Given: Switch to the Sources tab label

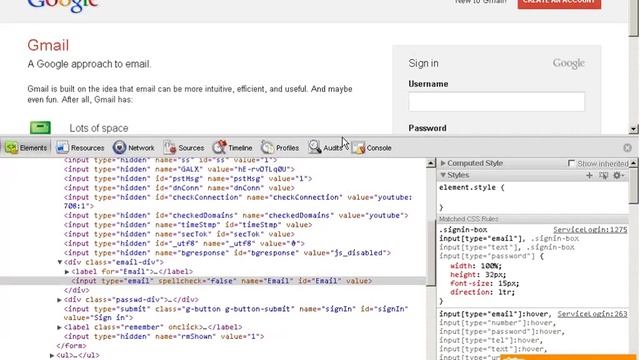Looking at the screenshot, I should (191, 148).
